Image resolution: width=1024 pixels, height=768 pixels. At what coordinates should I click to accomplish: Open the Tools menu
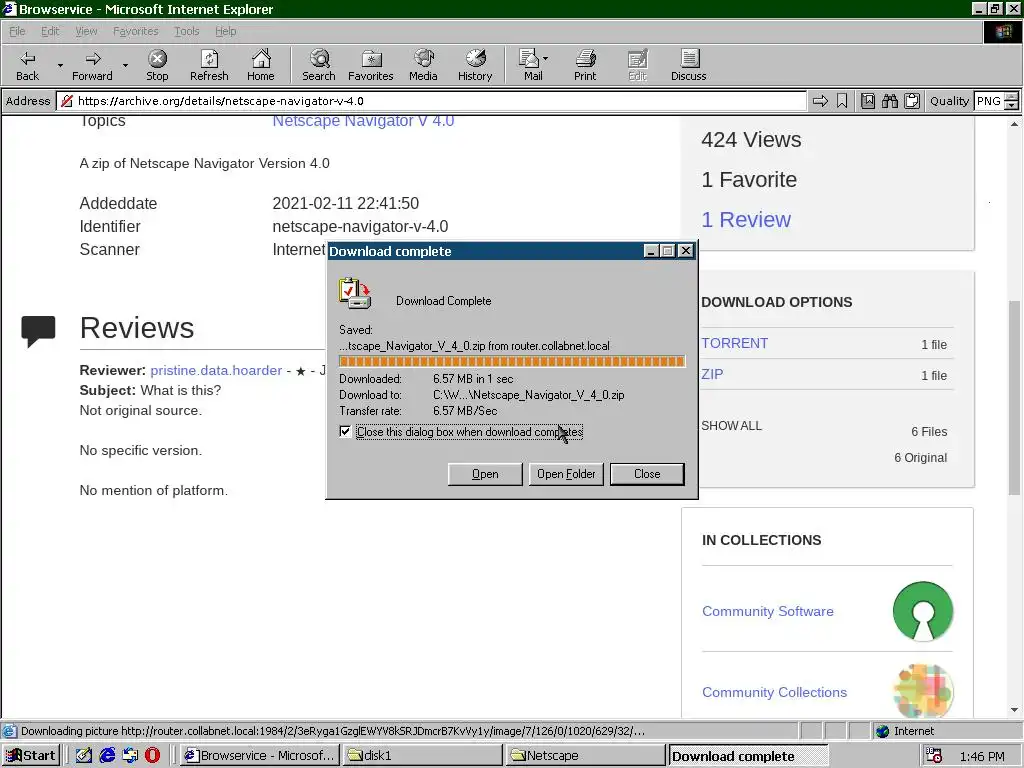click(187, 31)
